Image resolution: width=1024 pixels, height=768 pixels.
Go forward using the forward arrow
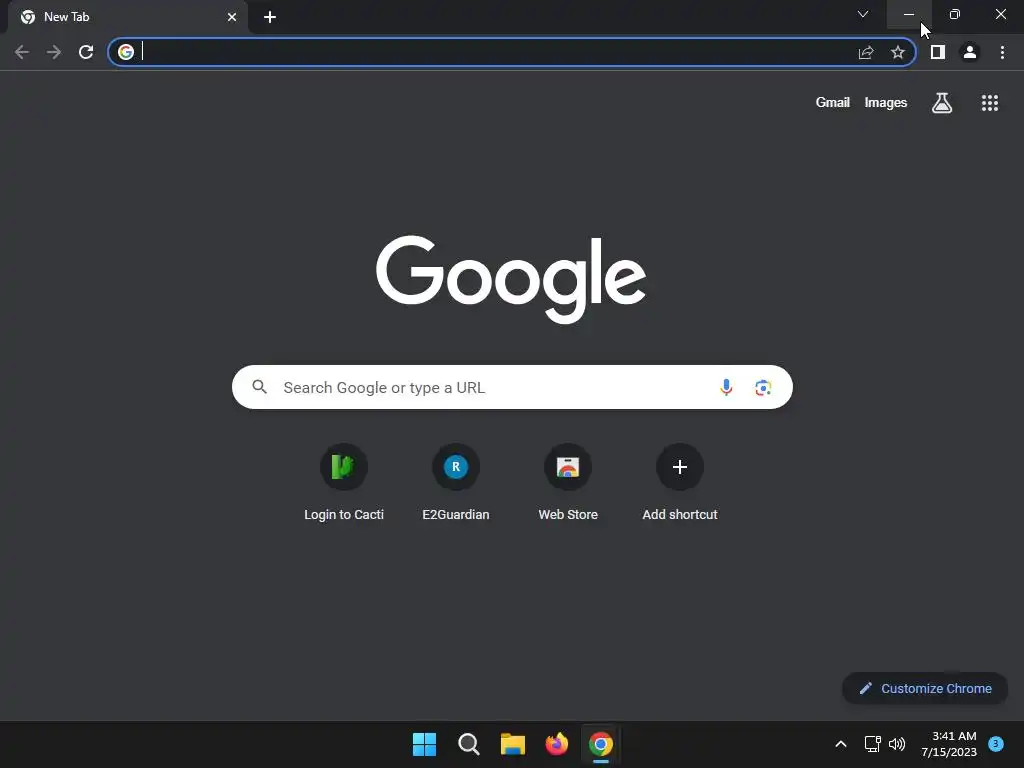point(54,52)
